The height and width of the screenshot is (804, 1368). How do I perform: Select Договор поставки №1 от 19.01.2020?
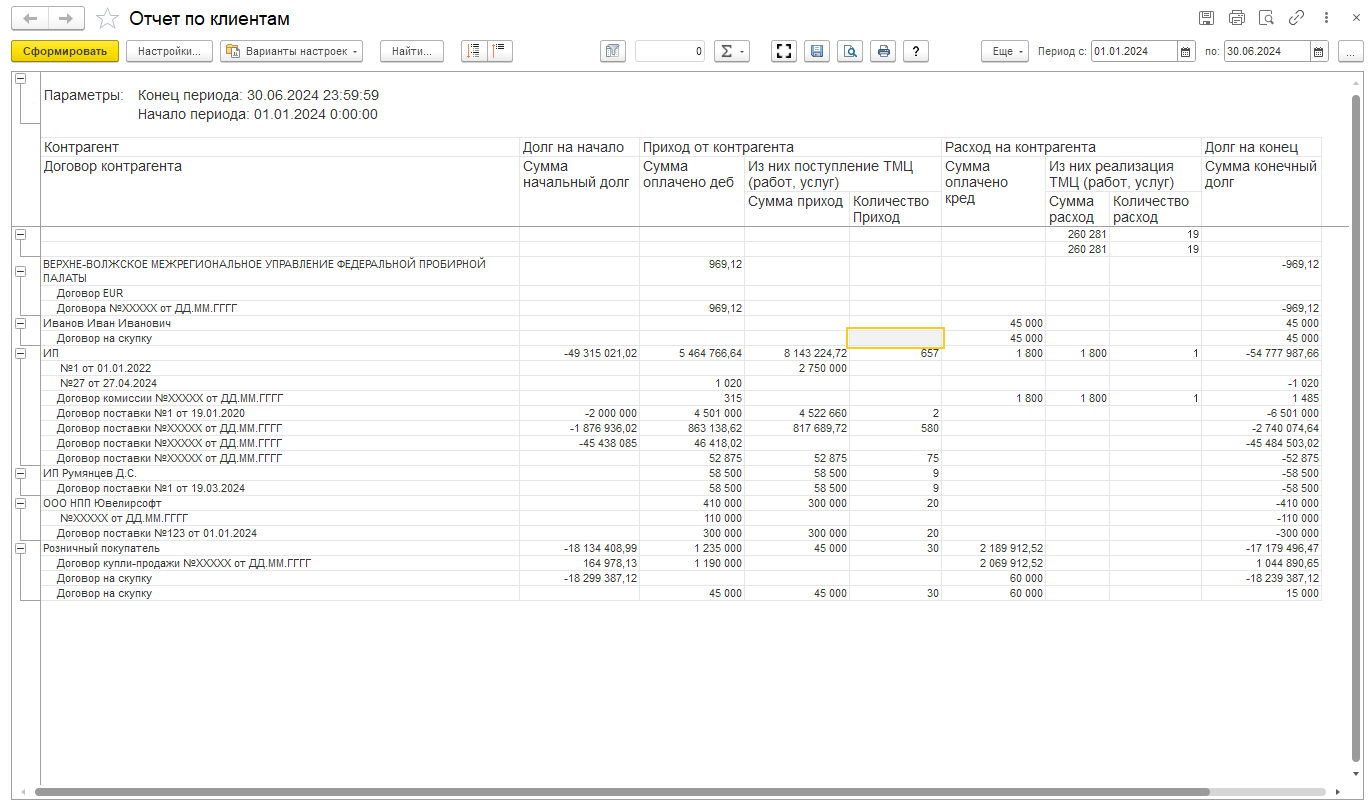coord(680,413)
